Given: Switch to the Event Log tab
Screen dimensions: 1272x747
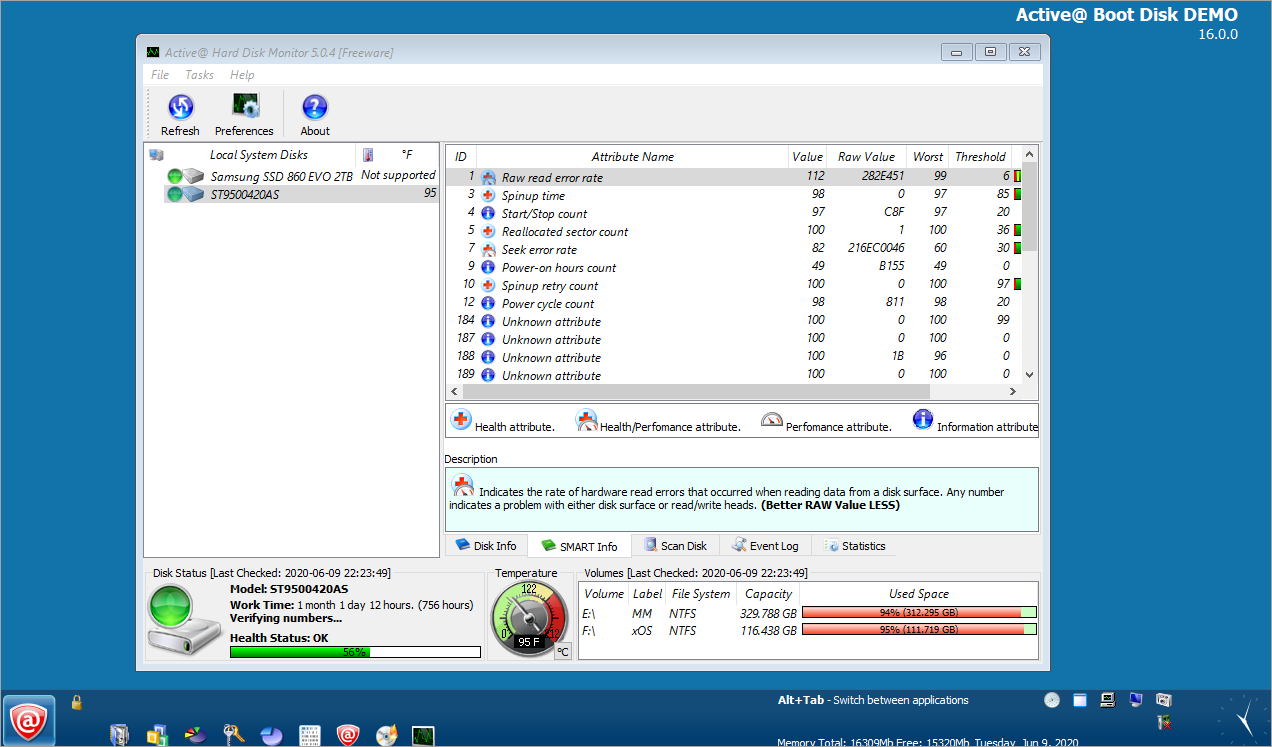Looking at the screenshot, I should (x=765, y=546).
